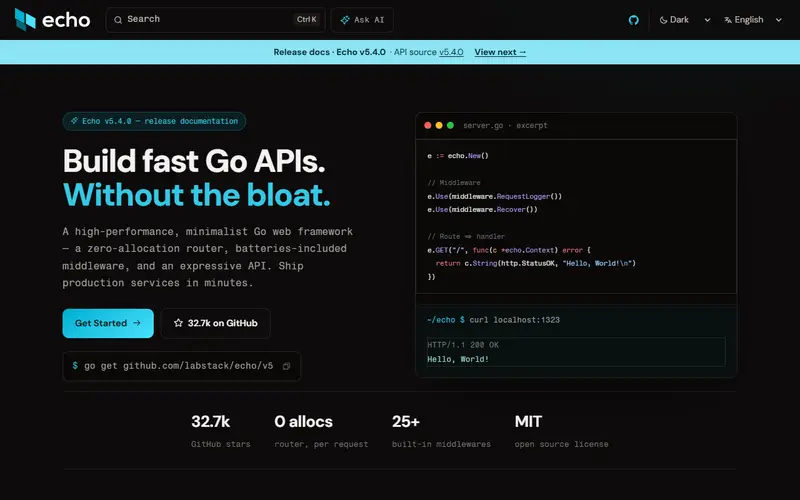Click the e := echo.New() code line

pyautogui.click(x=458, y=156)
